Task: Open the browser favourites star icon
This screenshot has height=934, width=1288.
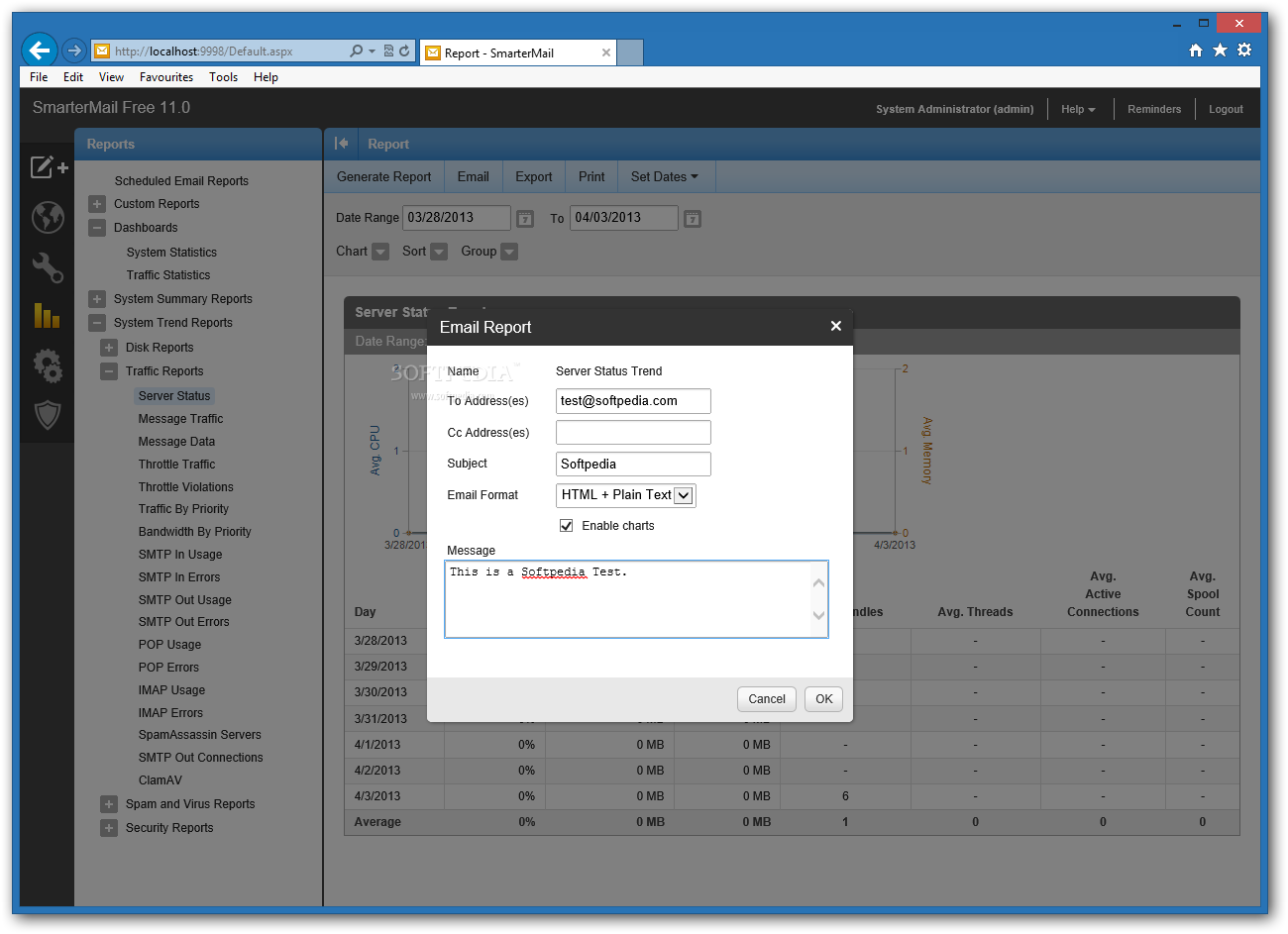Action: tap(1220, 50)
